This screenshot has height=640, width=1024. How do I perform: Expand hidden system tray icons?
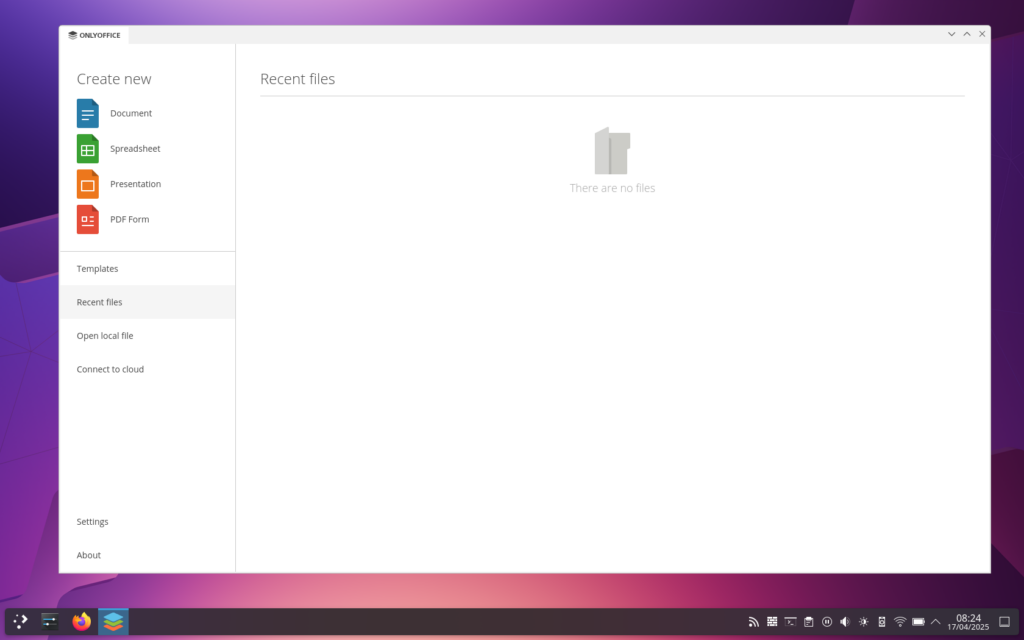click(935, 622)
